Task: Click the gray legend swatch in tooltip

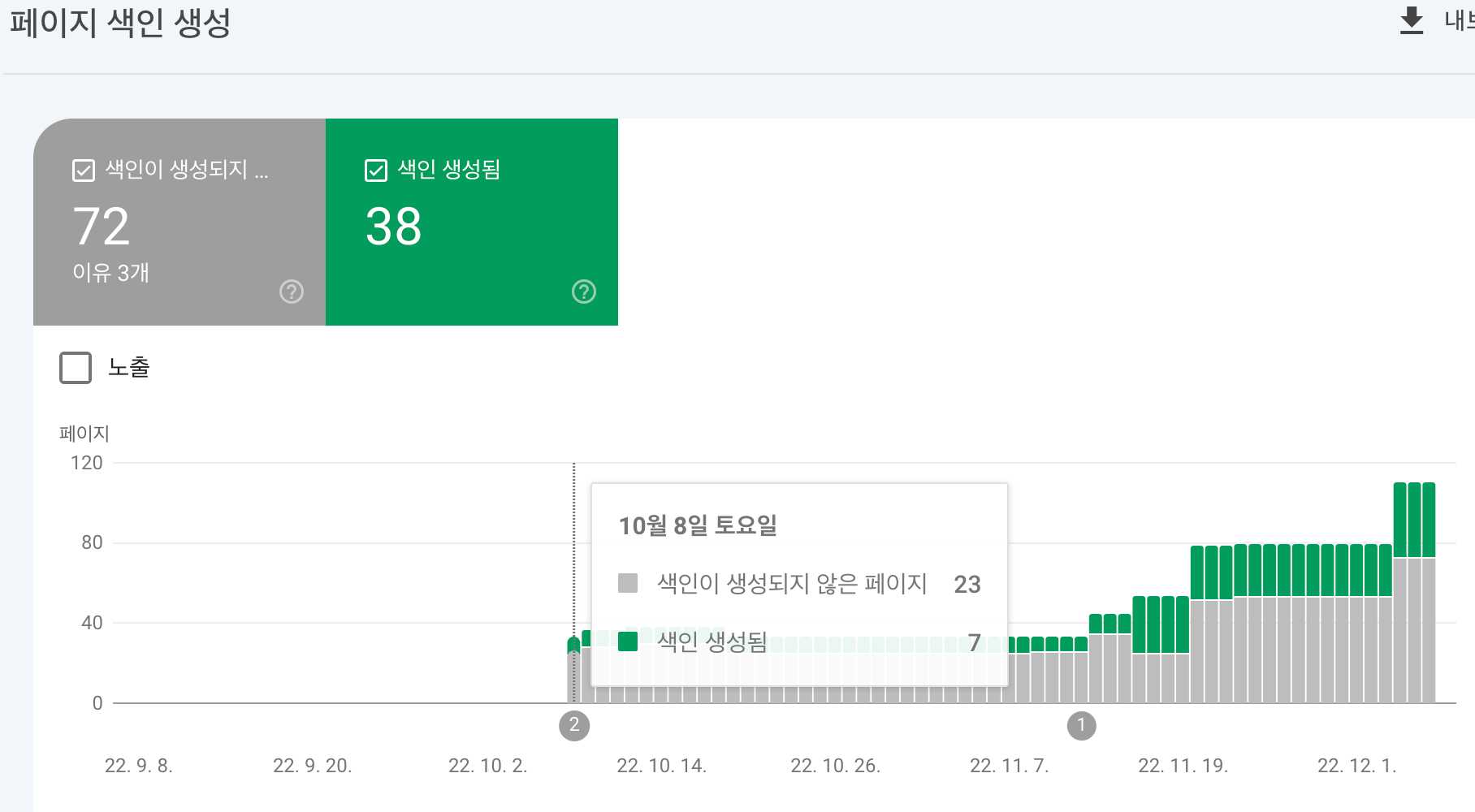Action: (628, 583)
